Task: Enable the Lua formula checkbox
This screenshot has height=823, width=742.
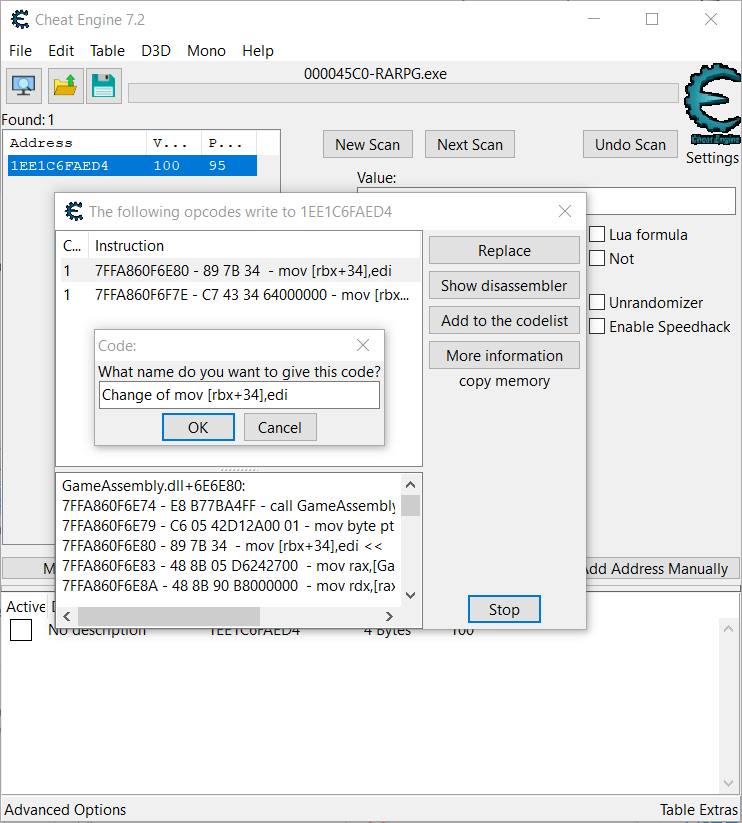Action: [x=597, y=235]
